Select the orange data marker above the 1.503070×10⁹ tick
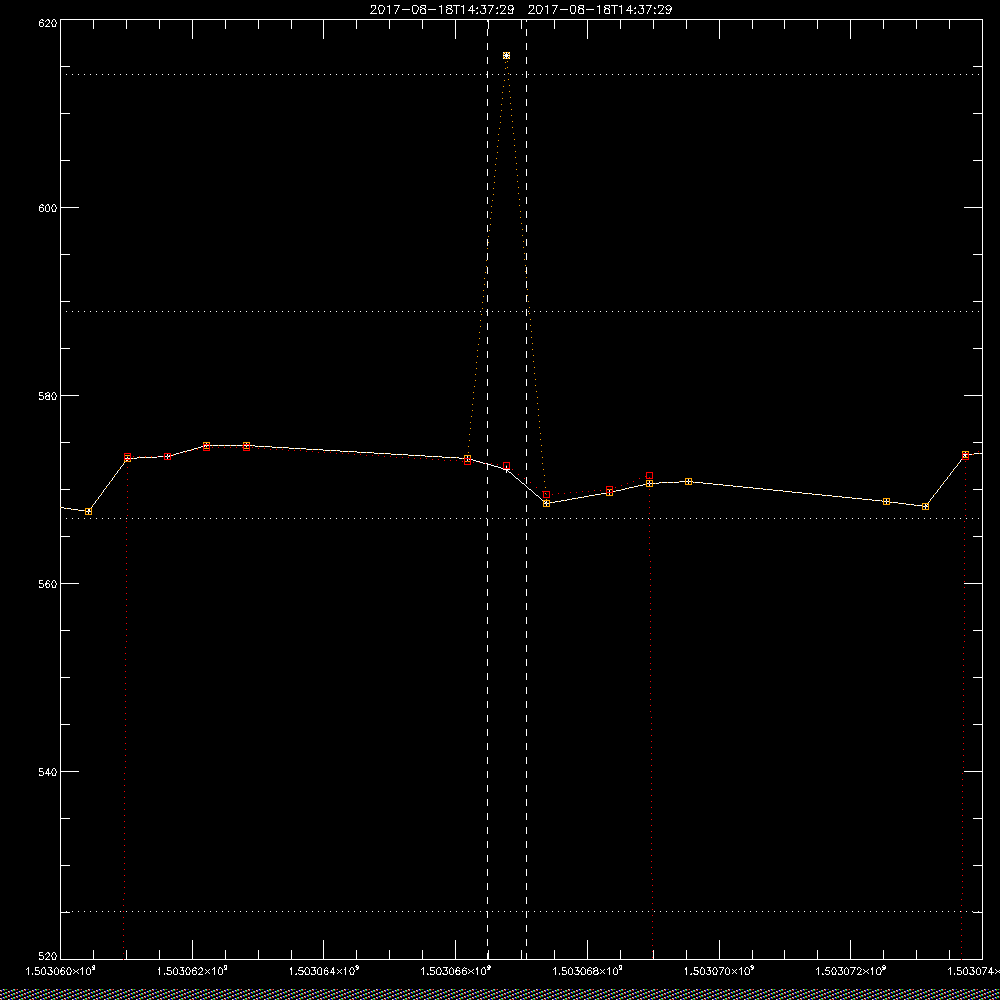 tap(688, 482)
